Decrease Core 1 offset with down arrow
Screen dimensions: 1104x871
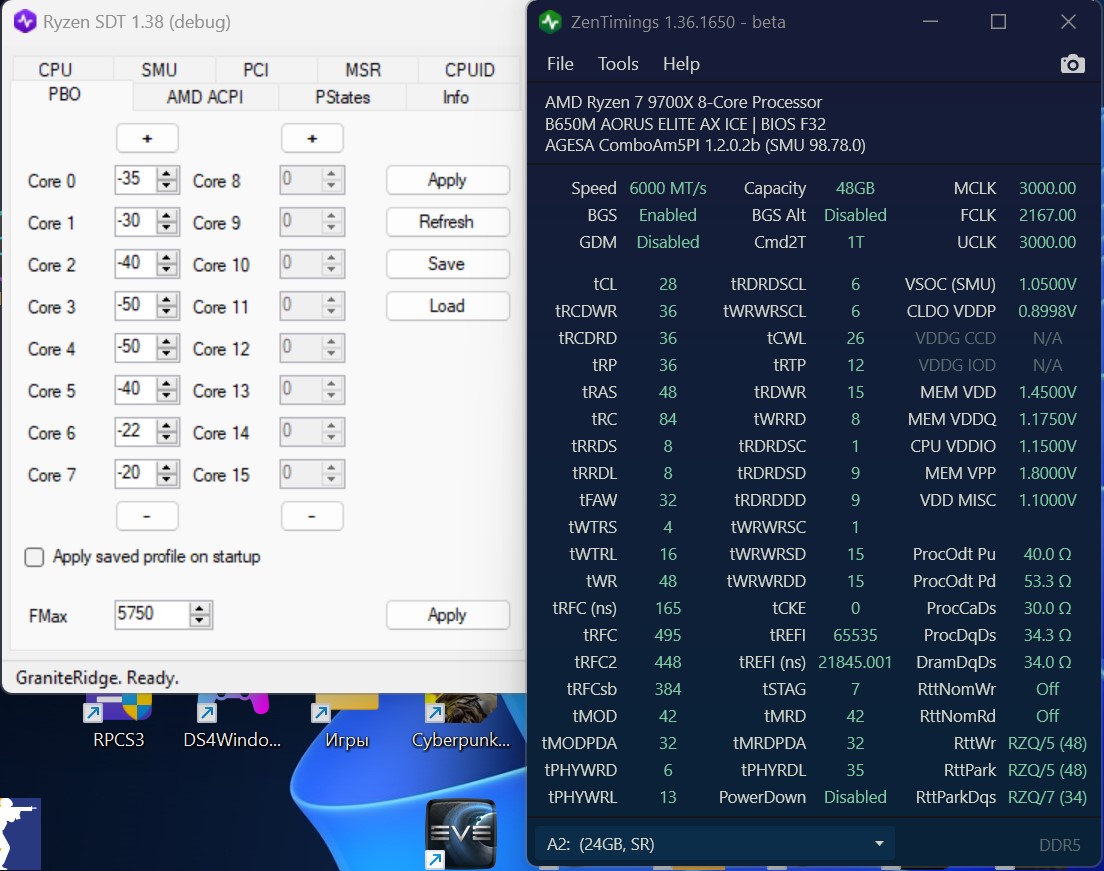167,228
